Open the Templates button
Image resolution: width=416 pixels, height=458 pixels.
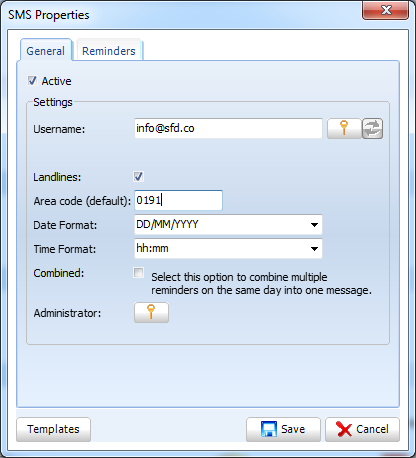pyautogui.click(x=53, y=429)
